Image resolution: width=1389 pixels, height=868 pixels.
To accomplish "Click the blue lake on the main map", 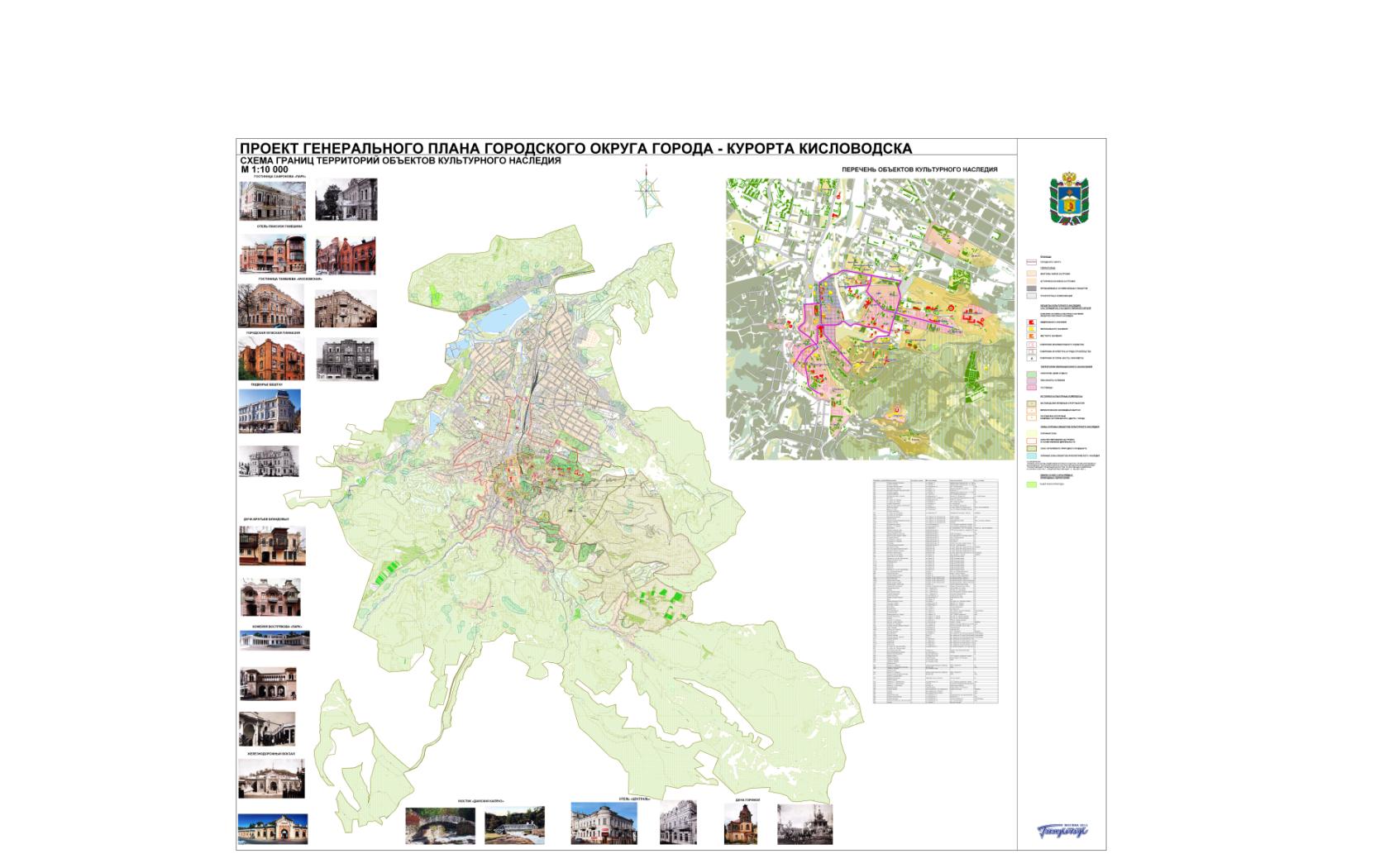I will [501, 315].
